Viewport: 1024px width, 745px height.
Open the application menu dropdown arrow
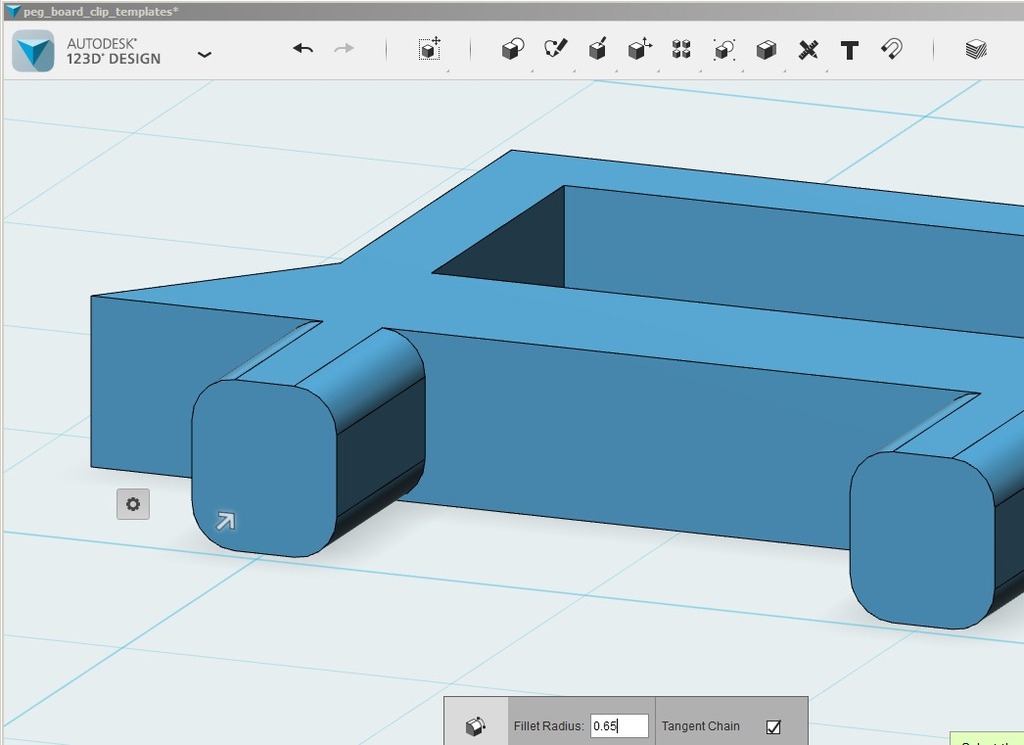[x=204, y=55]
